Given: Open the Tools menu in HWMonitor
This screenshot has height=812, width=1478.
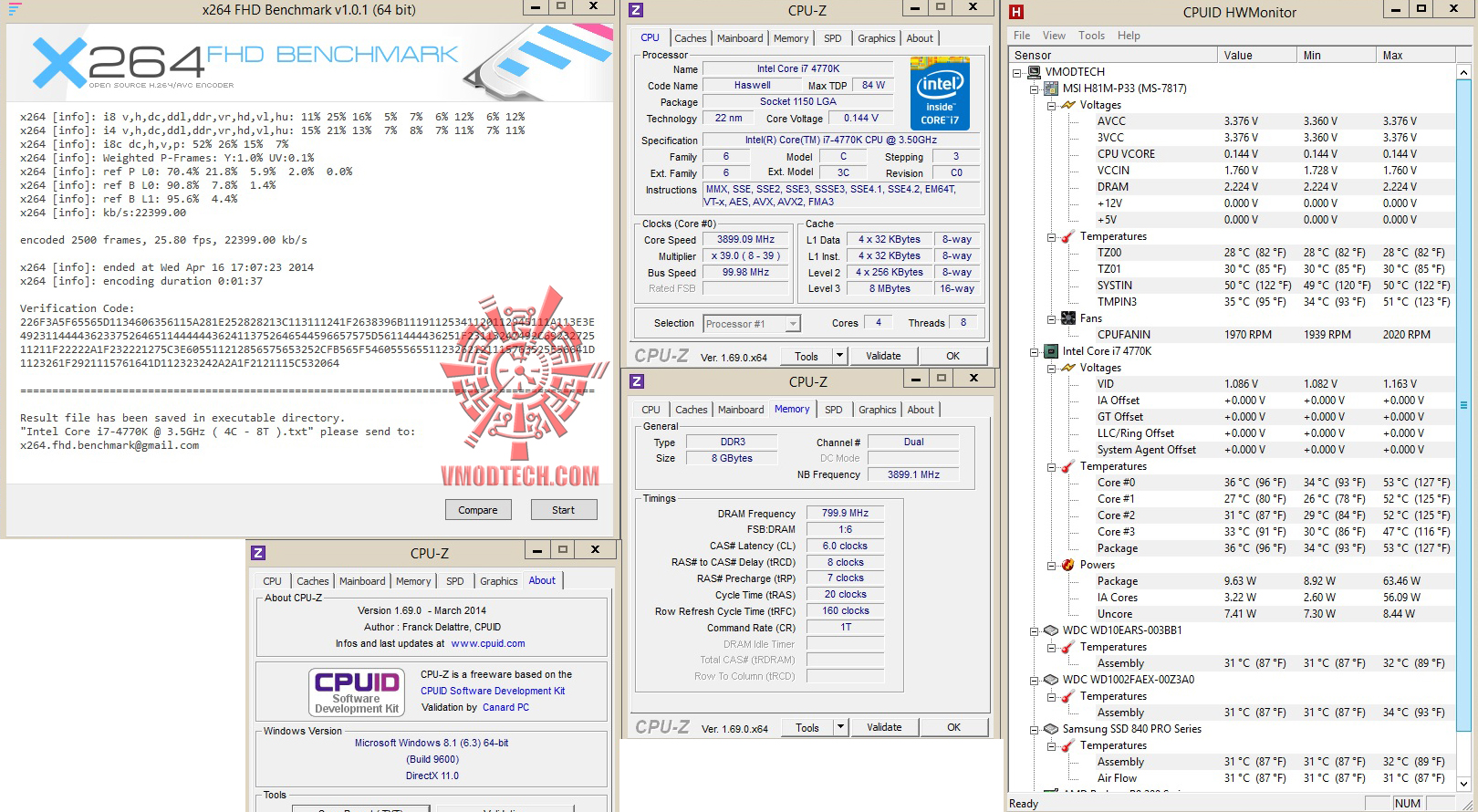Looking at the screenshot, I should 1091,36.
